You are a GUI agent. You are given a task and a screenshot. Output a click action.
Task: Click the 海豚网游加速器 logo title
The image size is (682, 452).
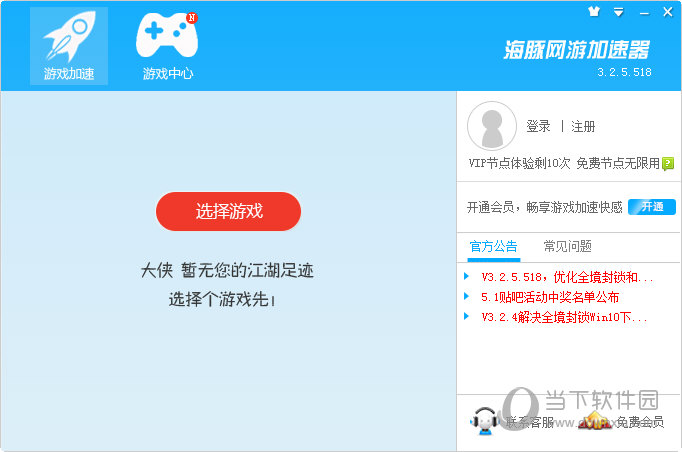click(x=577, y=50)
